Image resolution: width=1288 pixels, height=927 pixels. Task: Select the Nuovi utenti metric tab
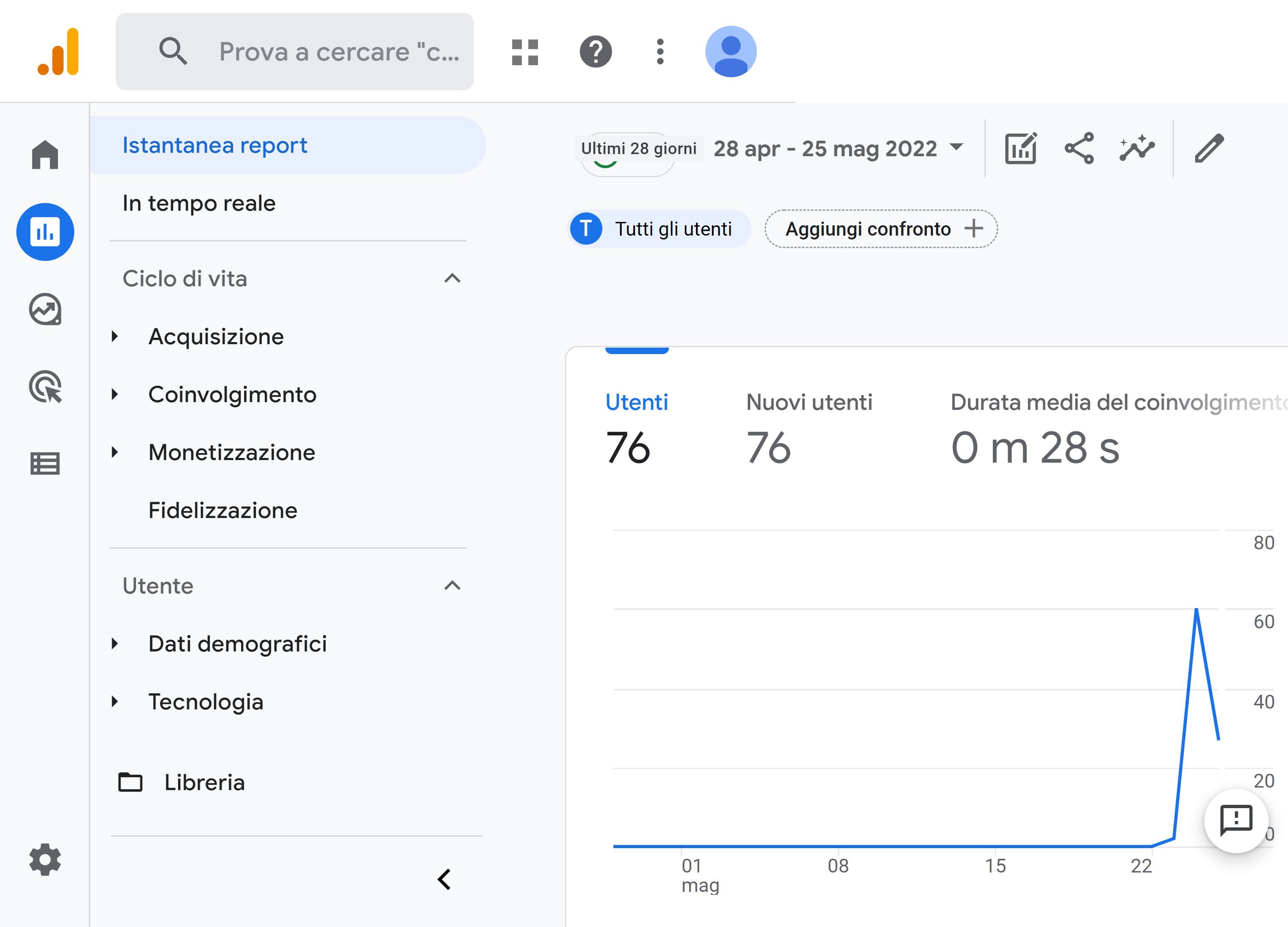point(809,429)
